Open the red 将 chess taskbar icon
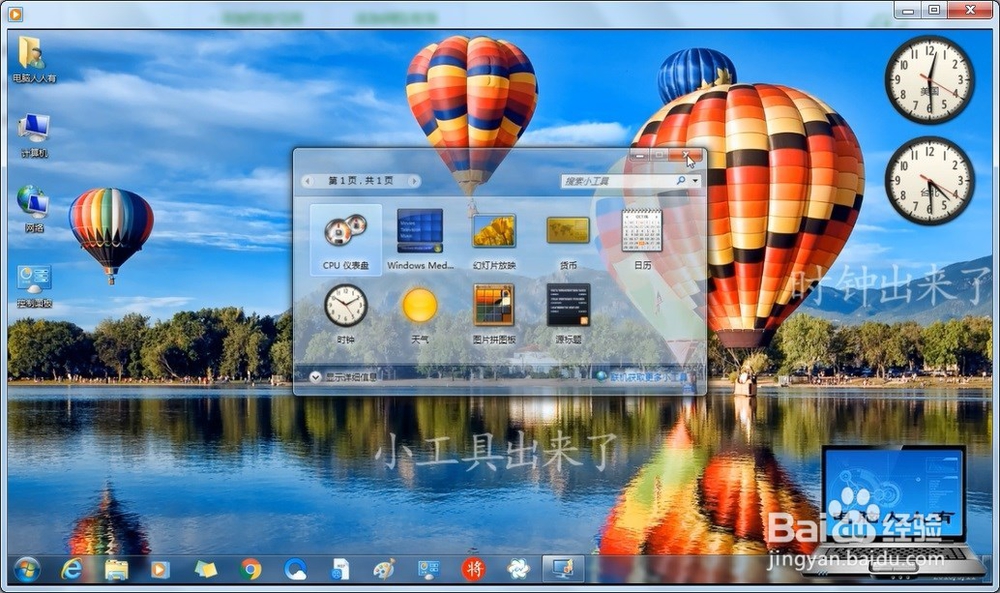This screenshot has width=1000, height=593. [x=473, y=569]
